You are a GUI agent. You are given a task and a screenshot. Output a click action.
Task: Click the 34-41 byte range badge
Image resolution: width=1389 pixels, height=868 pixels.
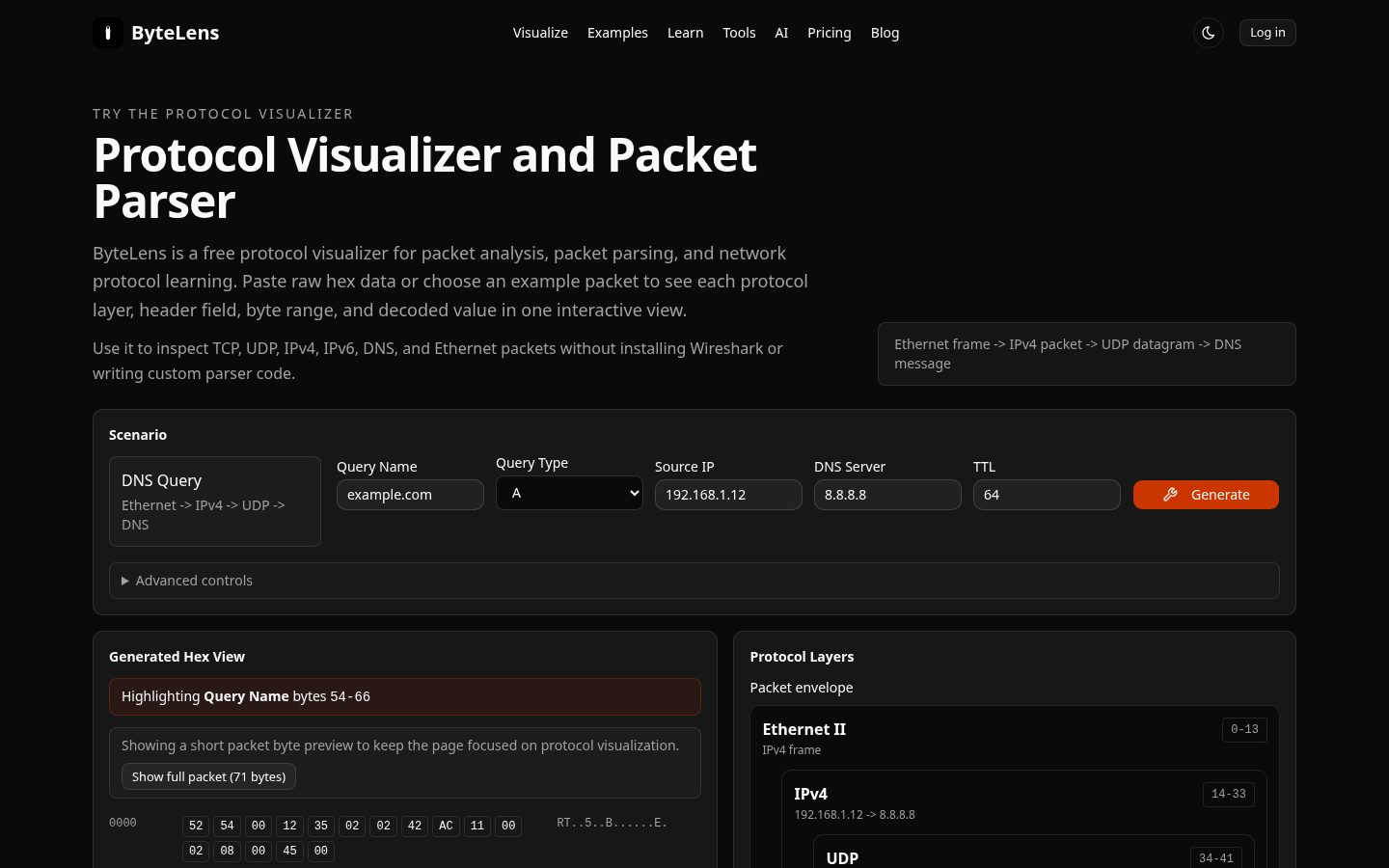click(1216, 858)
